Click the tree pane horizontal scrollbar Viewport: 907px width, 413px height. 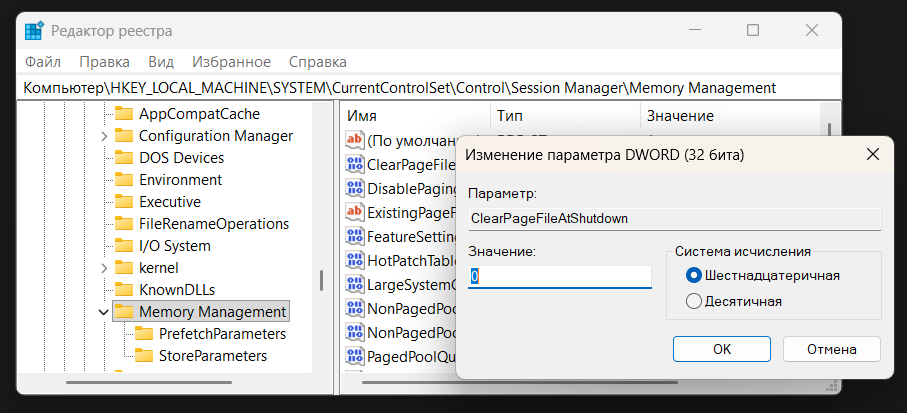[x=160, y=382]
